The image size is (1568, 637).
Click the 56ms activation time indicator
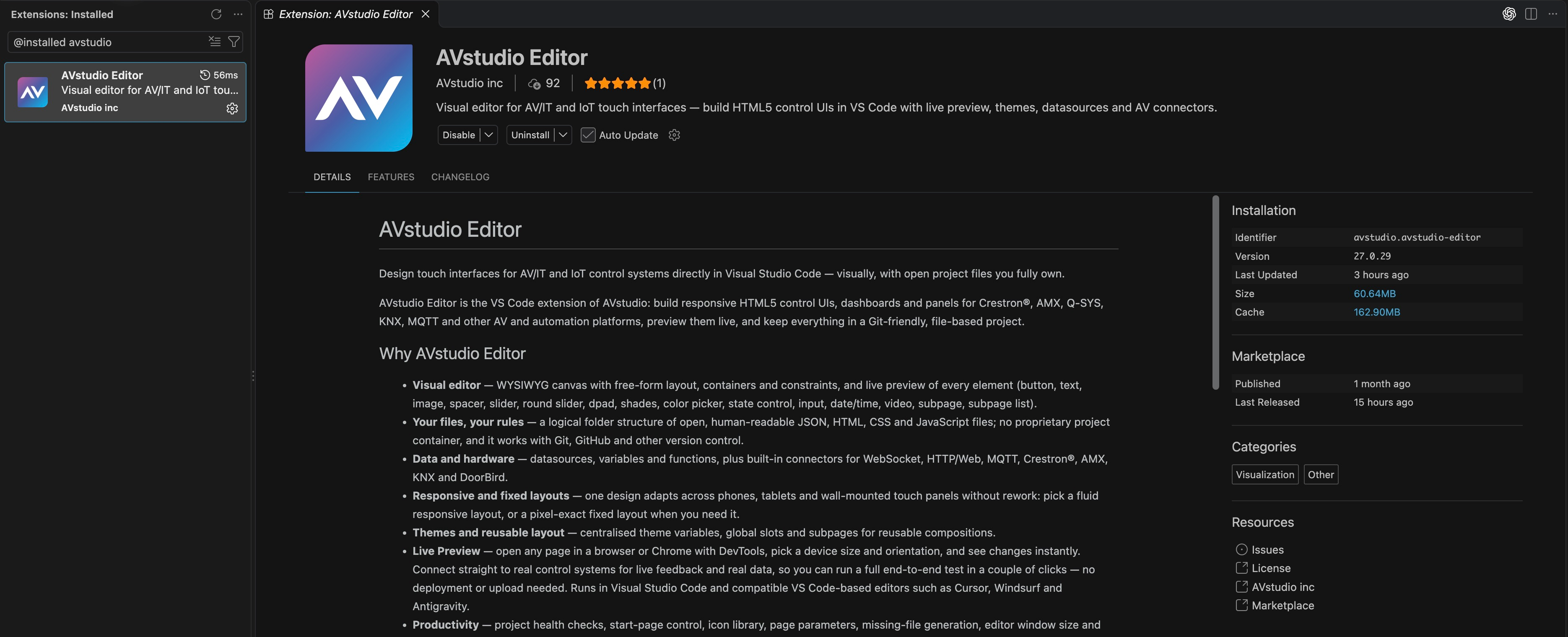click(219, 75)
